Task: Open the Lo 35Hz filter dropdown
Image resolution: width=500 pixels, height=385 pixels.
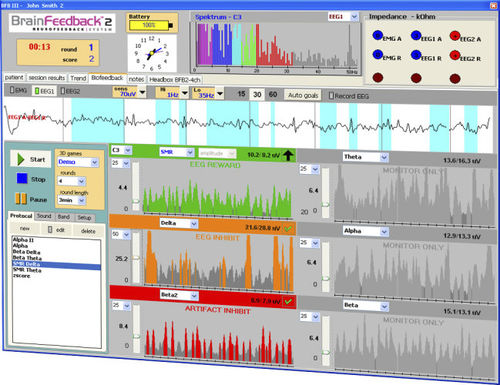Action: click(220, 93)
